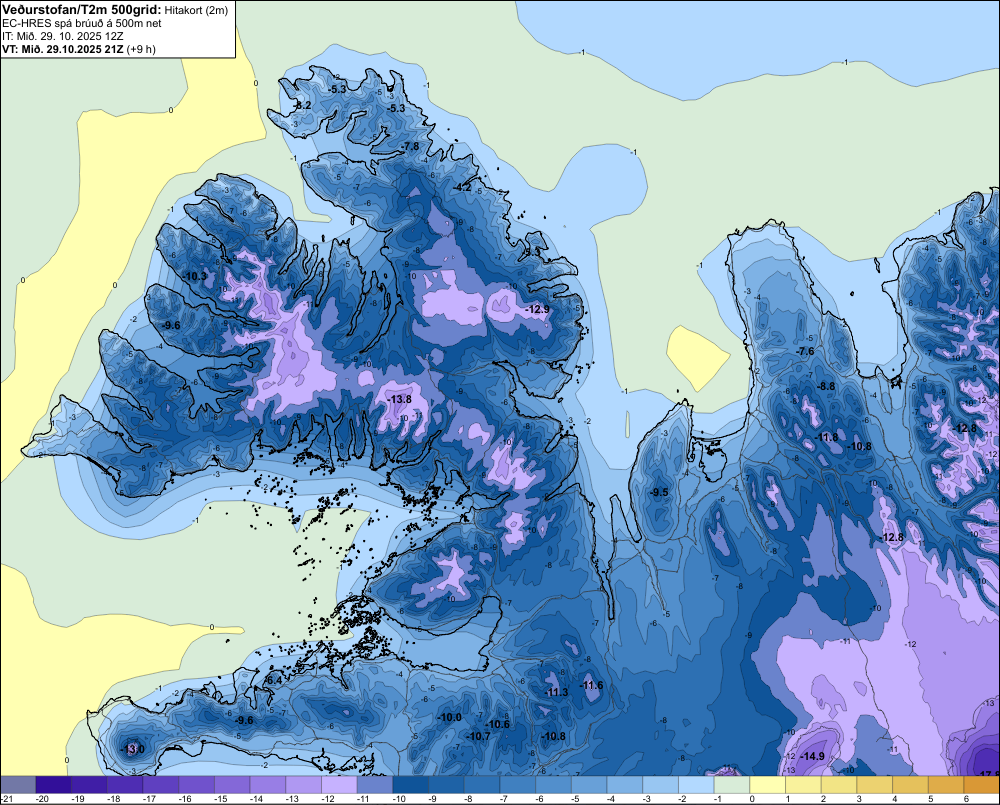Viewport: 1000px width, 805px height.
Task: Select the legend swatch labeled -6
Action: tap(554, 784)
